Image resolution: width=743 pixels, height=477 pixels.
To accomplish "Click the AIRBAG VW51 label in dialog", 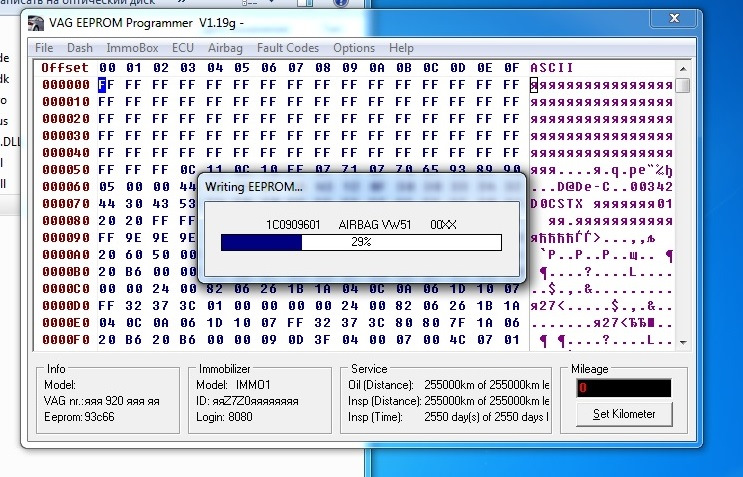I will coord(375,225).
